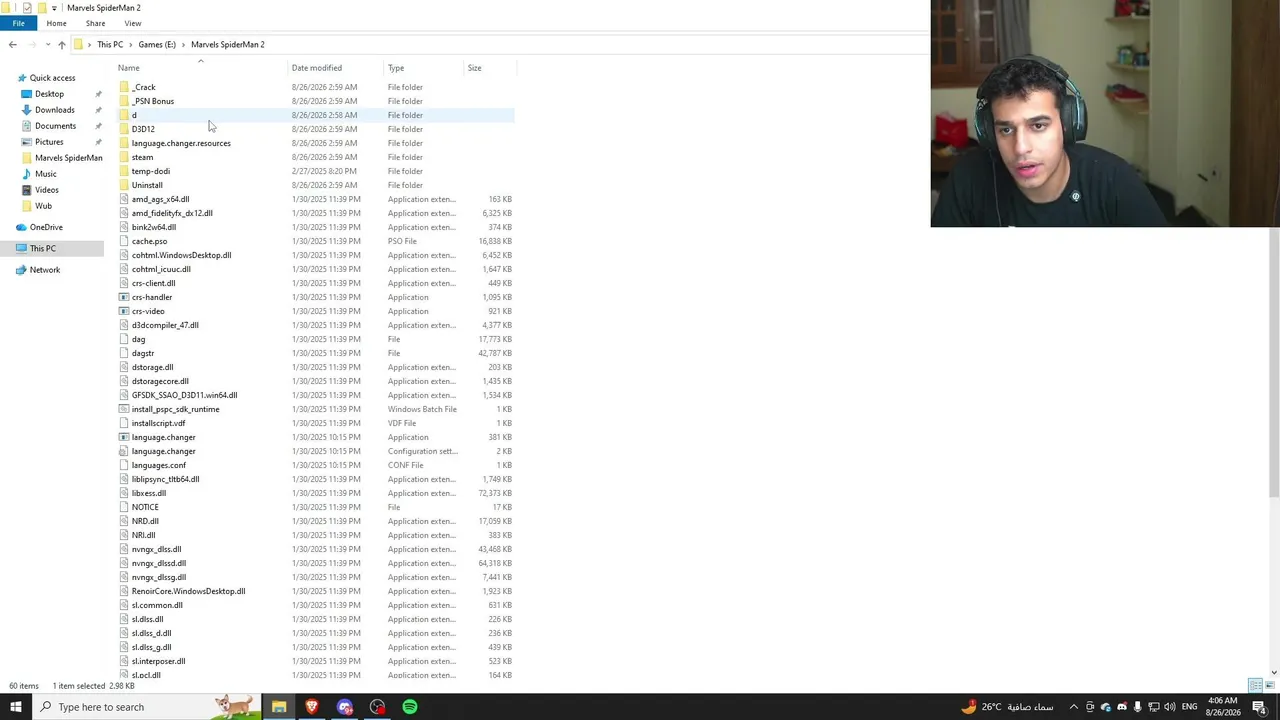Open the notifications action center

1259,707
